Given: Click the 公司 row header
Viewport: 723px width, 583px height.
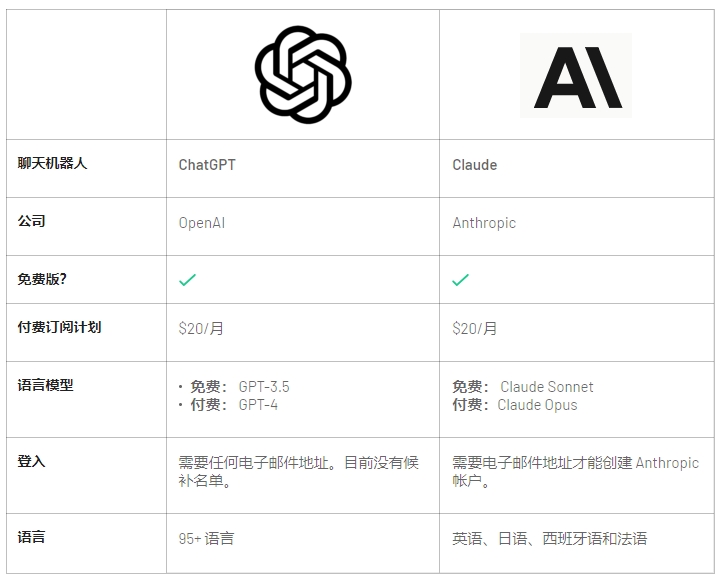Looking at the screenshot, I should click(31, 221).
